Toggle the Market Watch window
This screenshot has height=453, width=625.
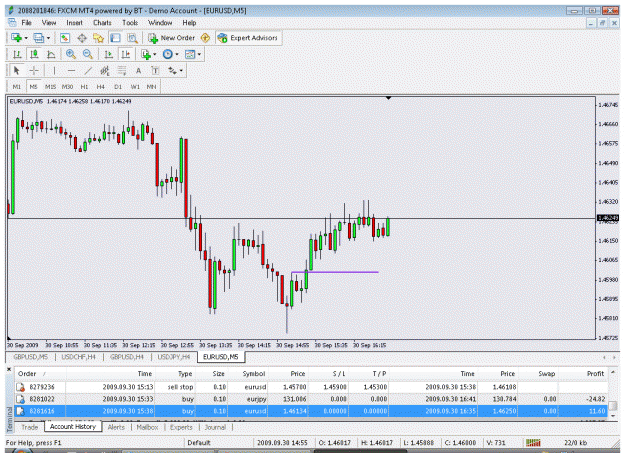tap(65, 38)
